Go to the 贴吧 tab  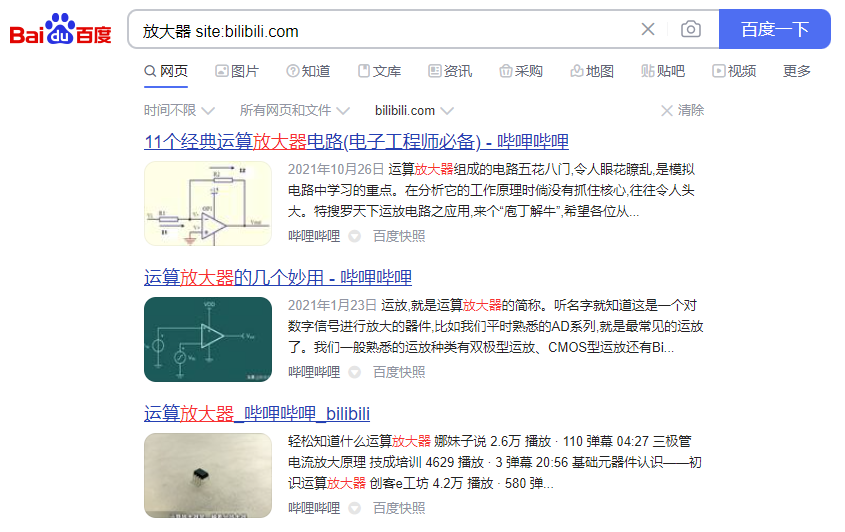click(663, 71)
